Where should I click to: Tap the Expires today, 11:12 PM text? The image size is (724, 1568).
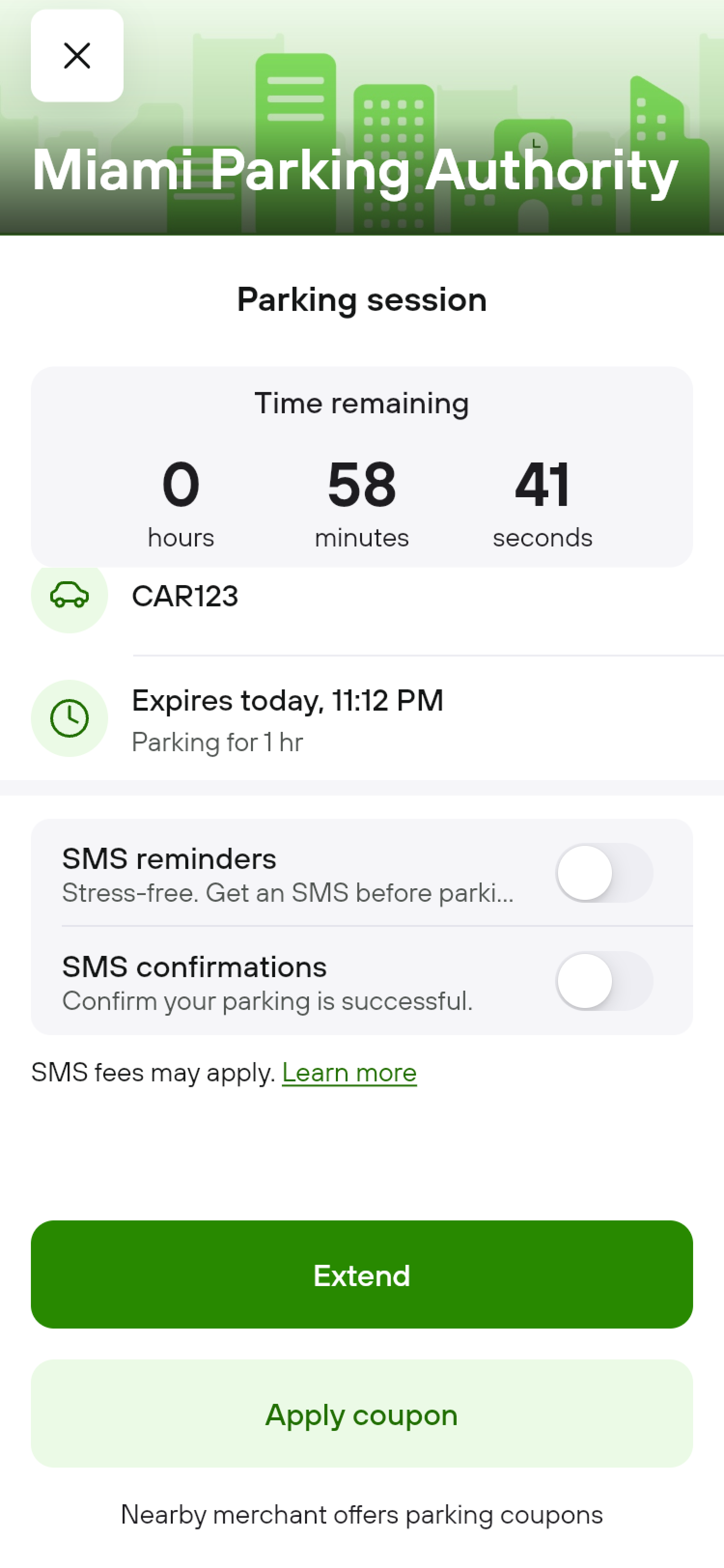(x=287, y=700)
